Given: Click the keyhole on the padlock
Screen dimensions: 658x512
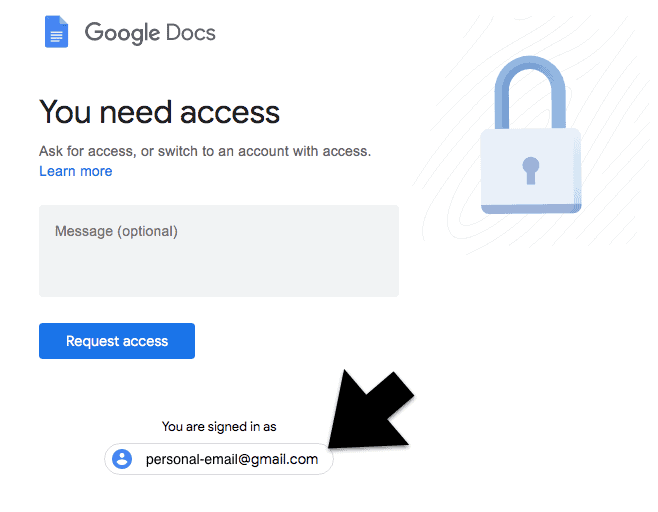Looking at the screenshot, I should point(530,170).
